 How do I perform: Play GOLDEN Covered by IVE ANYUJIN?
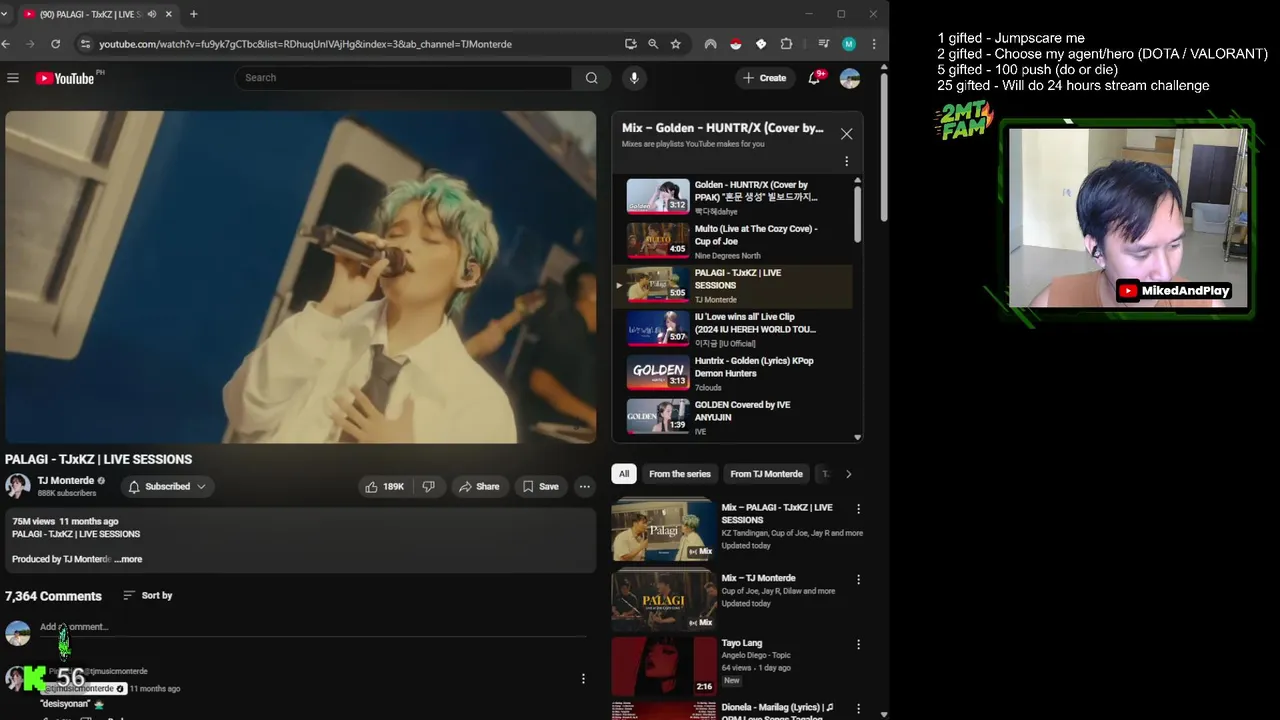738,417
